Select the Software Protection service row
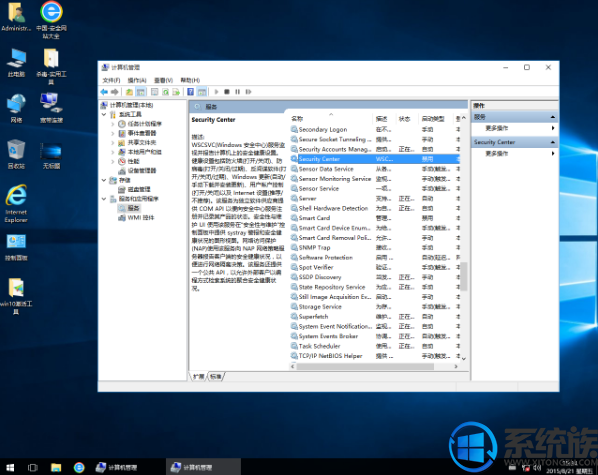The width and height of the screenshot is (598, 475). [375, 258]
